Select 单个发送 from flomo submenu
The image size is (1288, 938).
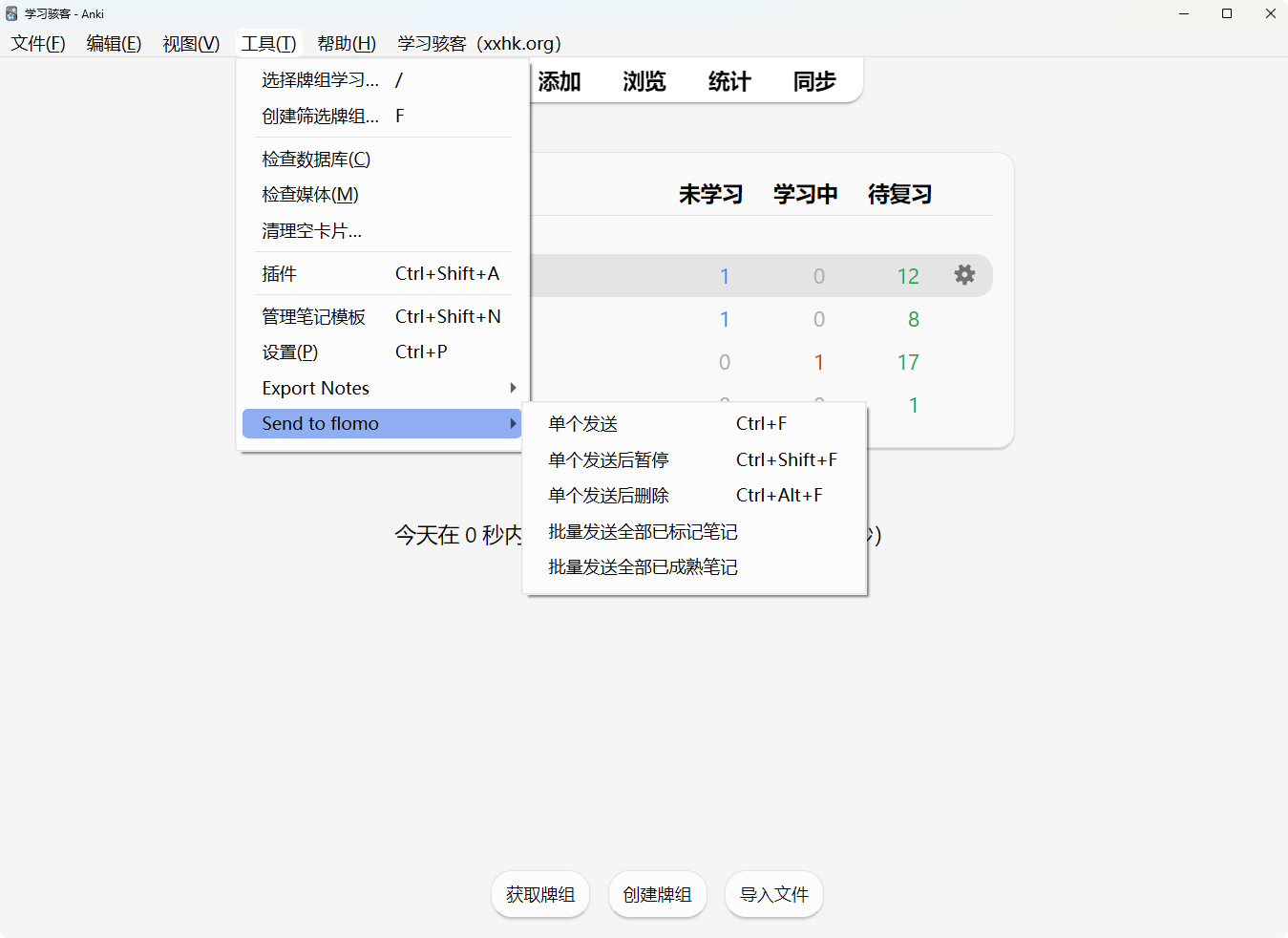pos(583,424)
